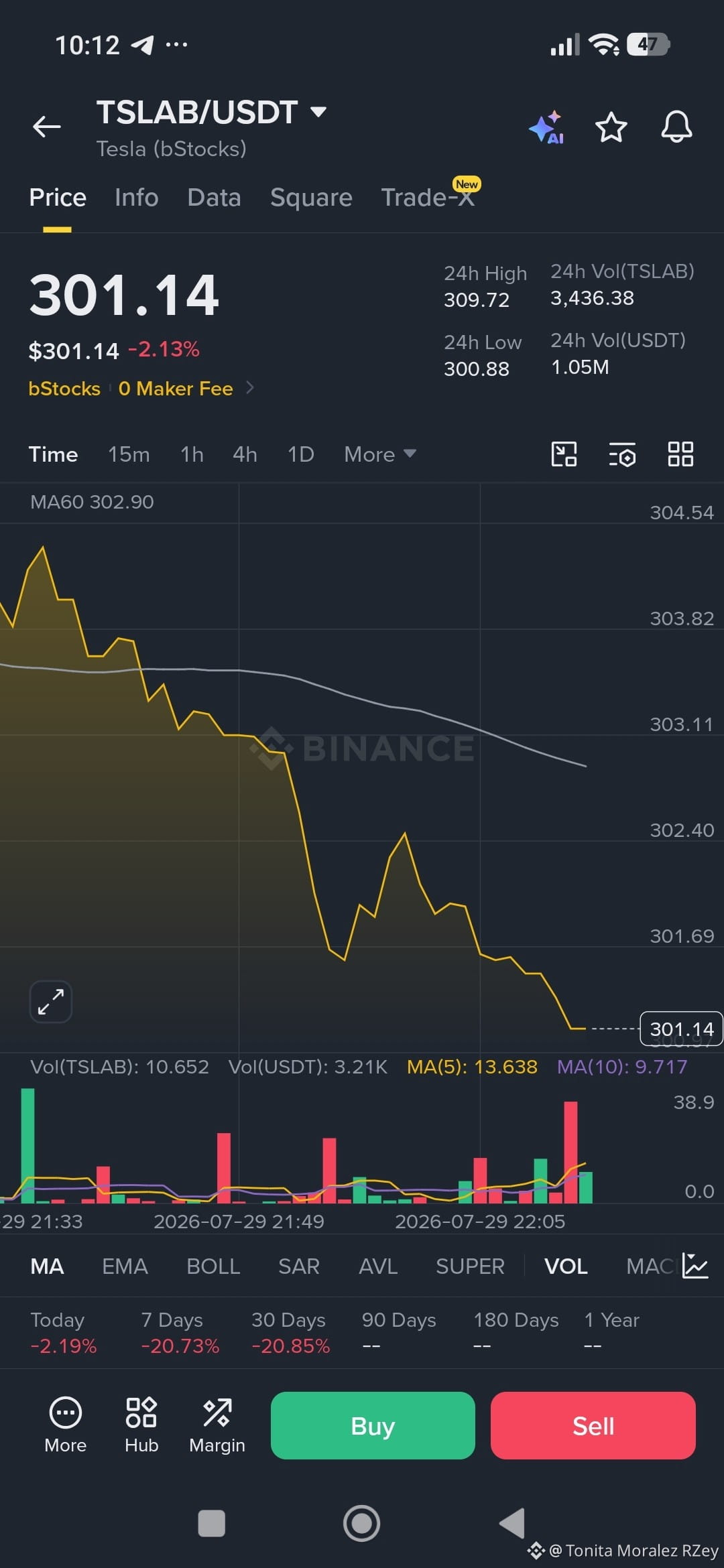Tap Android home circle button
The width and height of the screenshot is (724, 1568).
tap(361, 1523)
